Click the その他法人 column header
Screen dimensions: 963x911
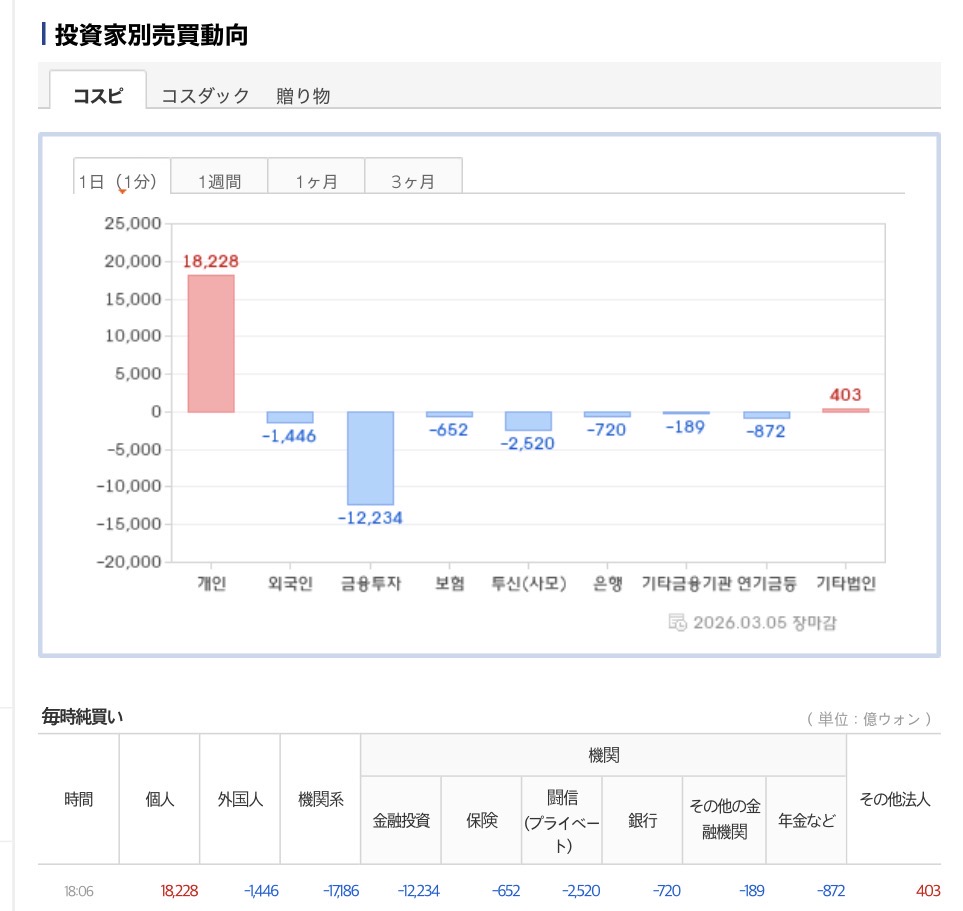894,799
